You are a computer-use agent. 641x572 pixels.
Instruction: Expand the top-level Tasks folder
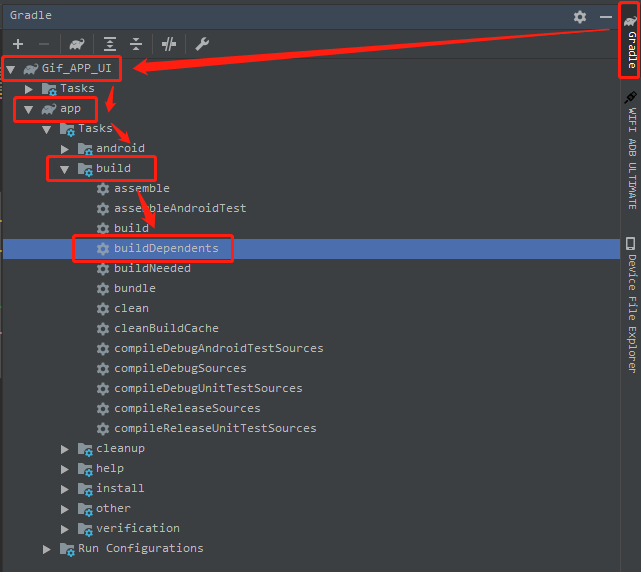(29, 89)
